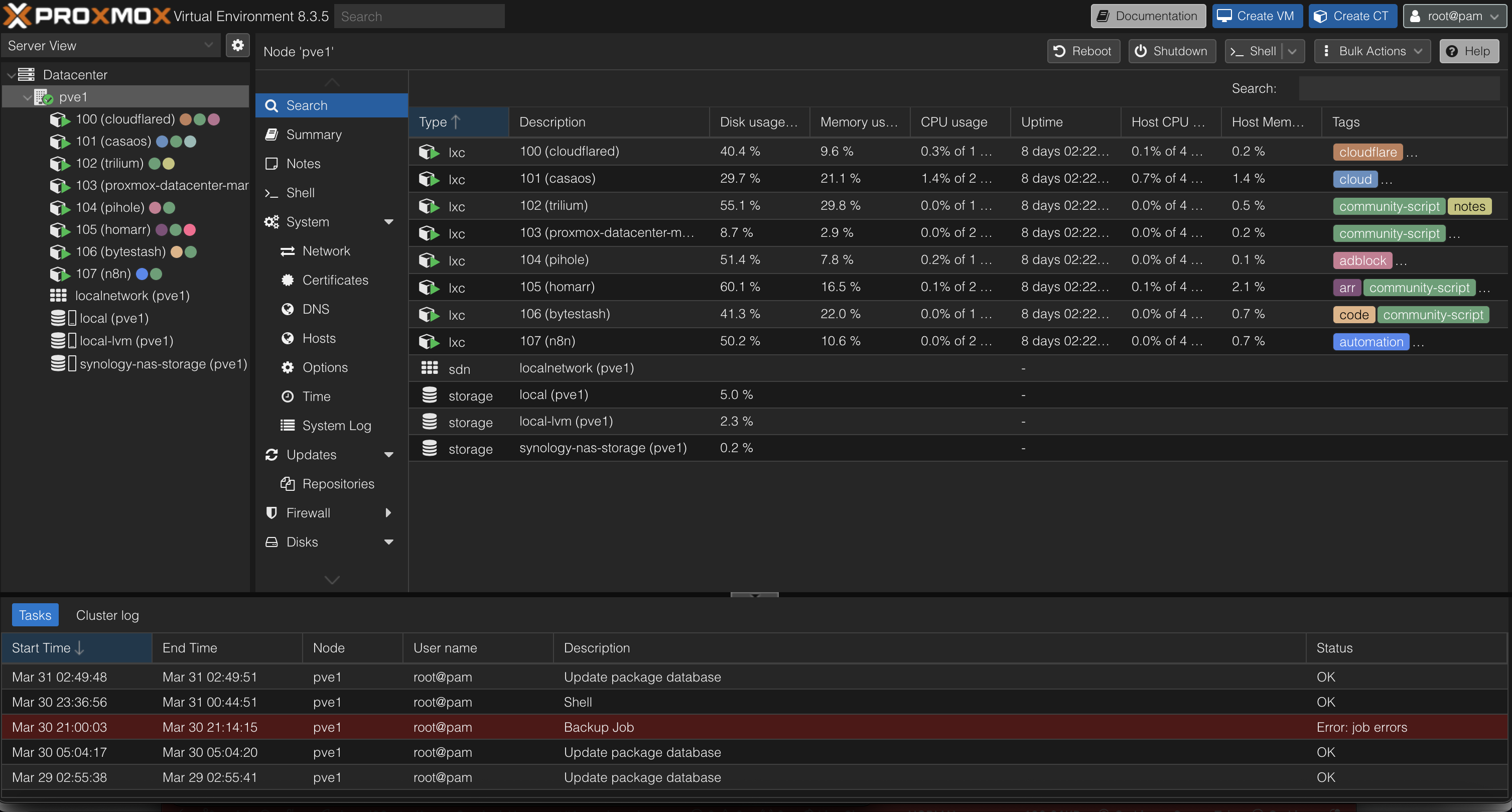Collapse the Datacenter tree node

[x=11, y=75]
